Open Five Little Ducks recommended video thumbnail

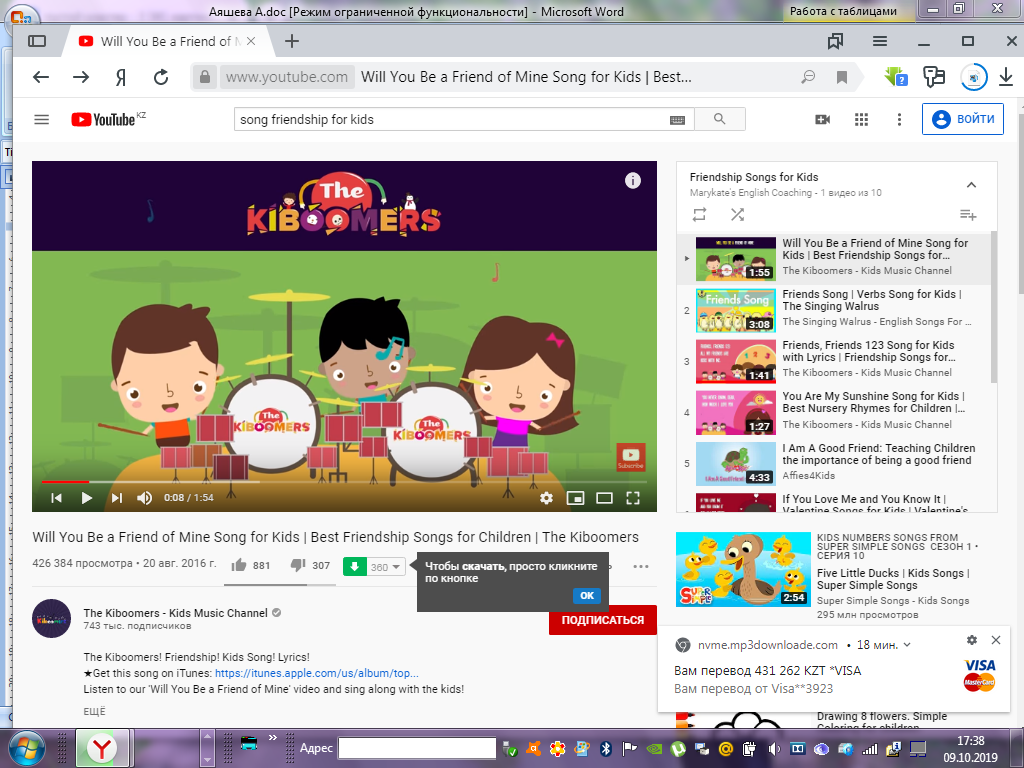(743, 569)
